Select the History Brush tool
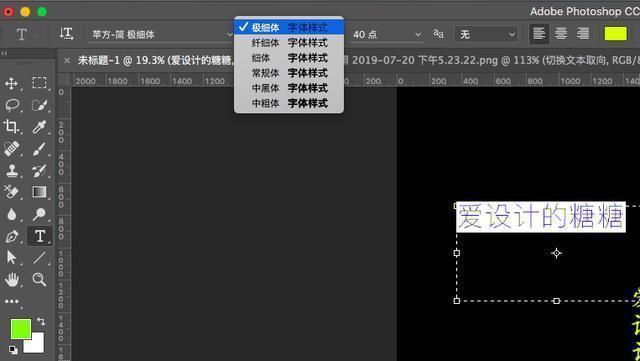The image size is (640, 361). 39,171
